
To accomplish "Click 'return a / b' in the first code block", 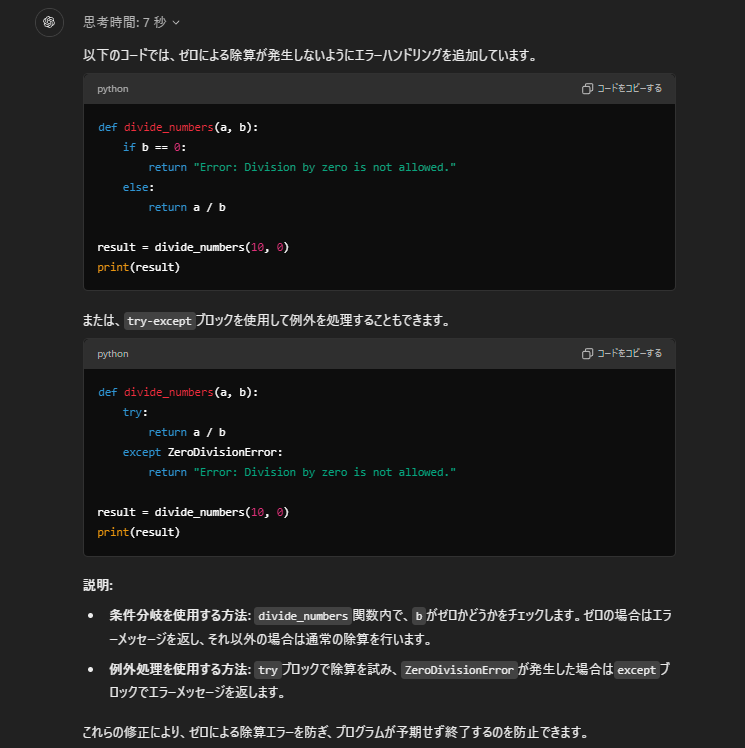I will coord(187,207).
